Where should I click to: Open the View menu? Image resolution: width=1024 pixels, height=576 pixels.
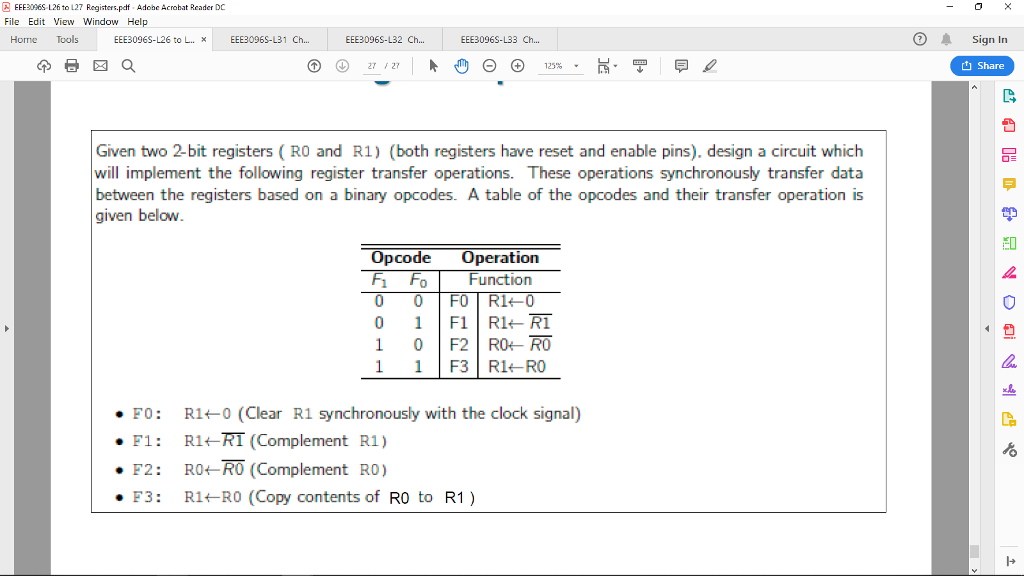pyautogui.click(x=64, y=20)
